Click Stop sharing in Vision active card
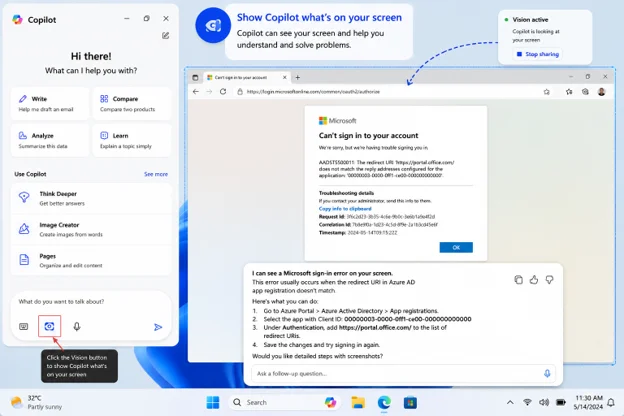 538,54
